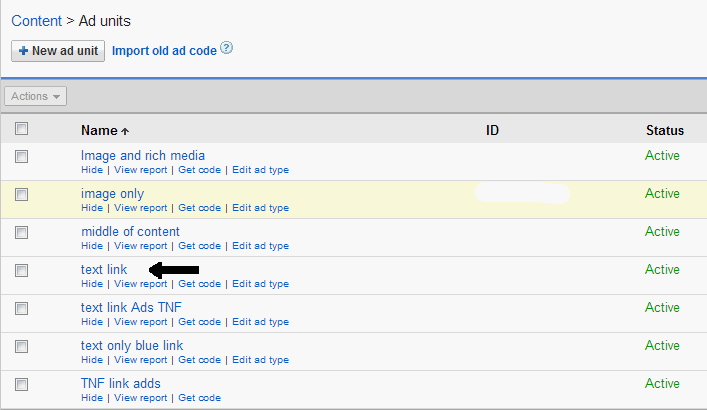Image resolution: width=707 pixels, height=410 pixels.
Task: Toggle the select-all checkbox in header
Action: tap(21, 129)
